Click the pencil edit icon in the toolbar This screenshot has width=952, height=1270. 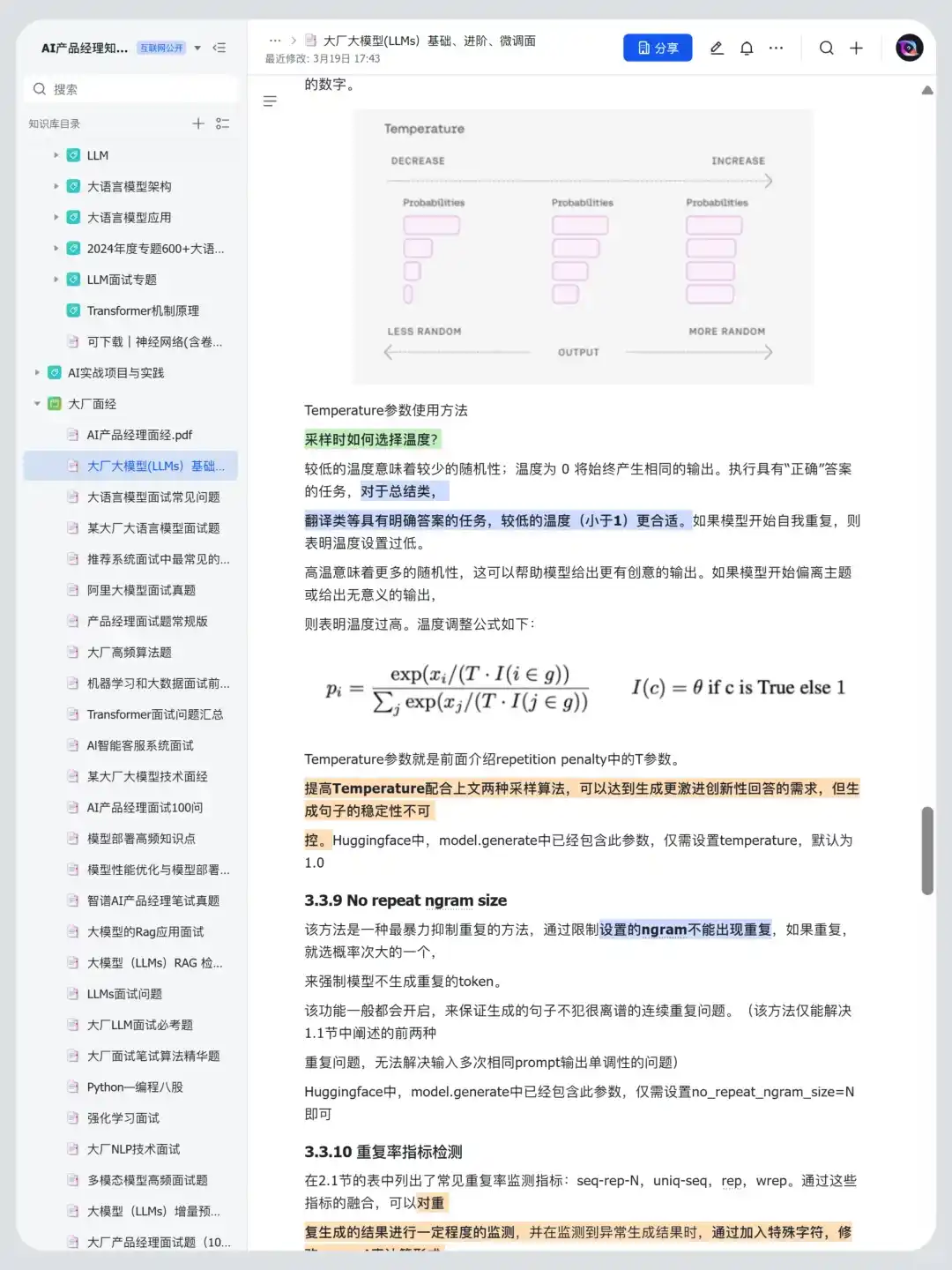tap(717, 49)
